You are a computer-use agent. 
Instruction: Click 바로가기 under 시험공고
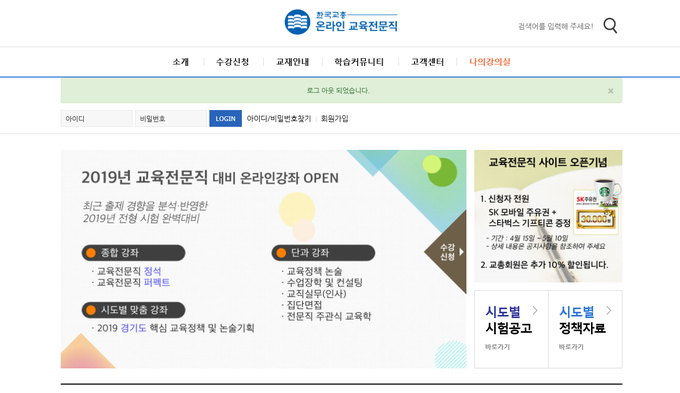click(497, 347)
